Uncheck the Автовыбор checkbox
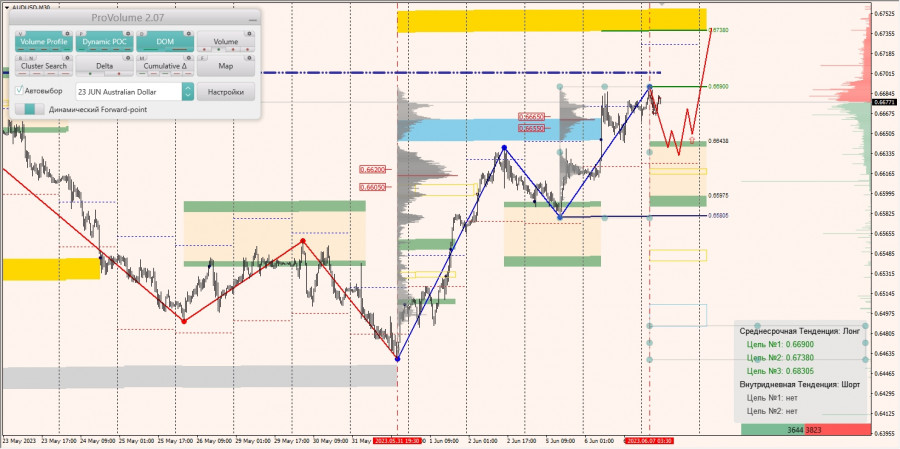The height and width of the screenshot is (449, 900). pyautogui.click(x=20, y=90)
